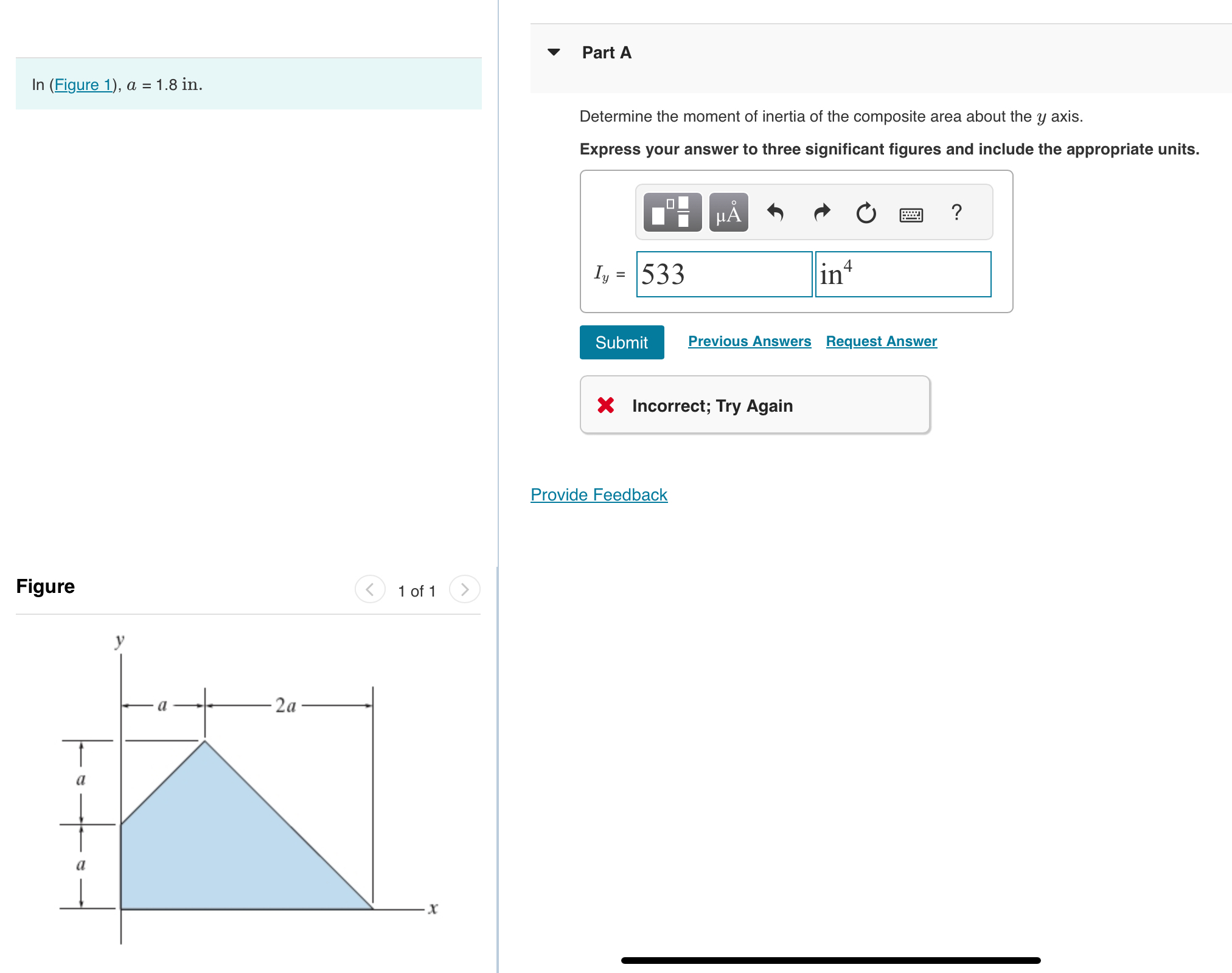
Task: Click the redo icon in answer toolbar
Action: click(x=821, y=213)
